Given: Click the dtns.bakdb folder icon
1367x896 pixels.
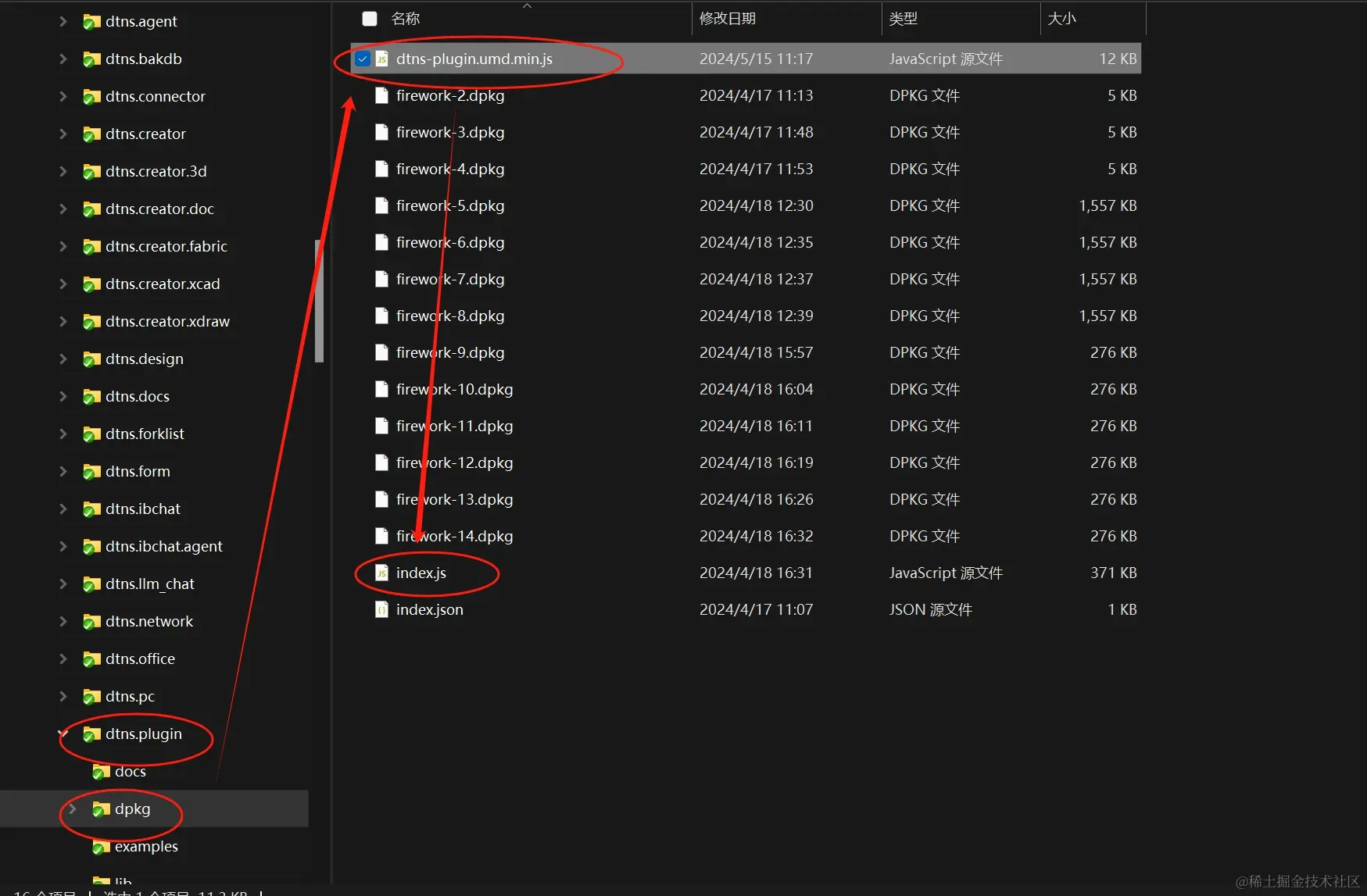Looking at the screenshot, I should pyautogui.click(x=91, y=59).
